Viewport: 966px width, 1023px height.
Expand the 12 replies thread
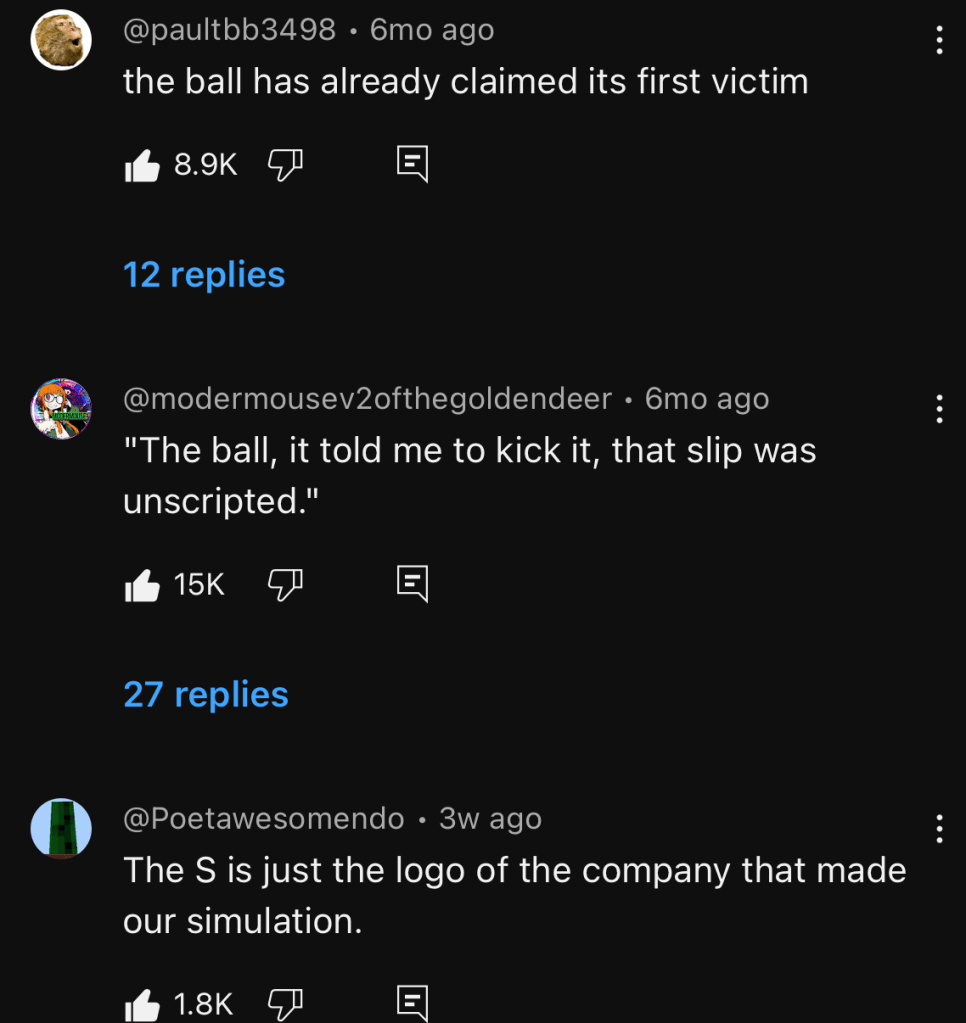[x=204, y=275]
